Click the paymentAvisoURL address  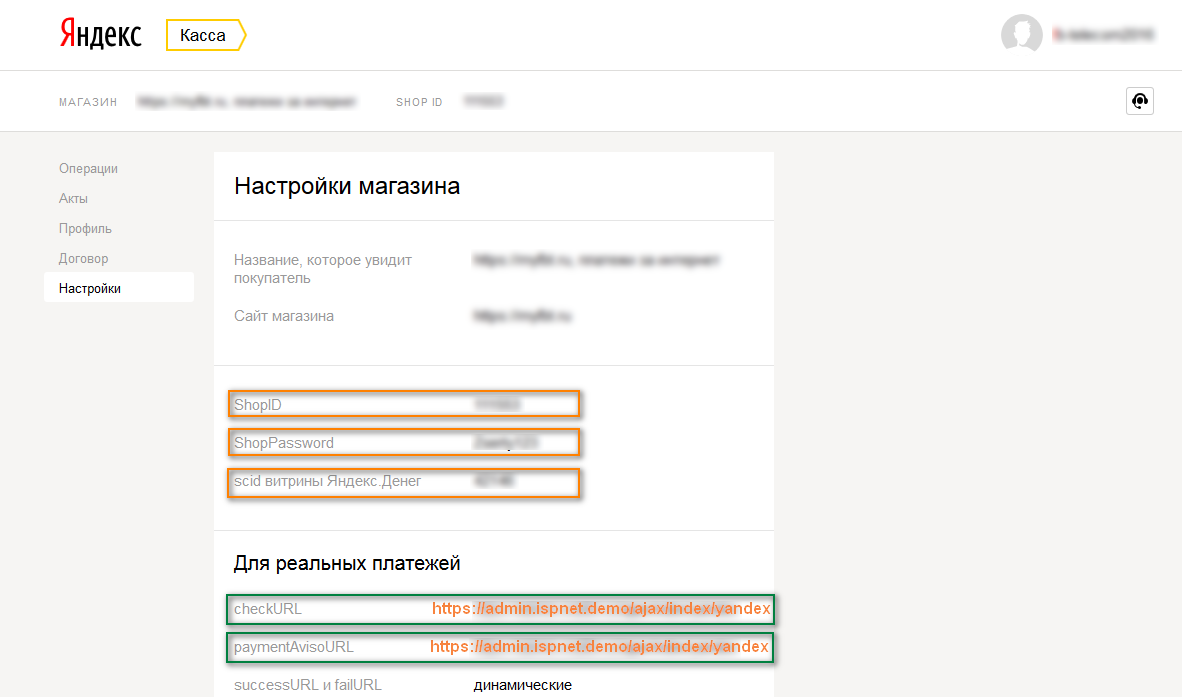point(599,647)
